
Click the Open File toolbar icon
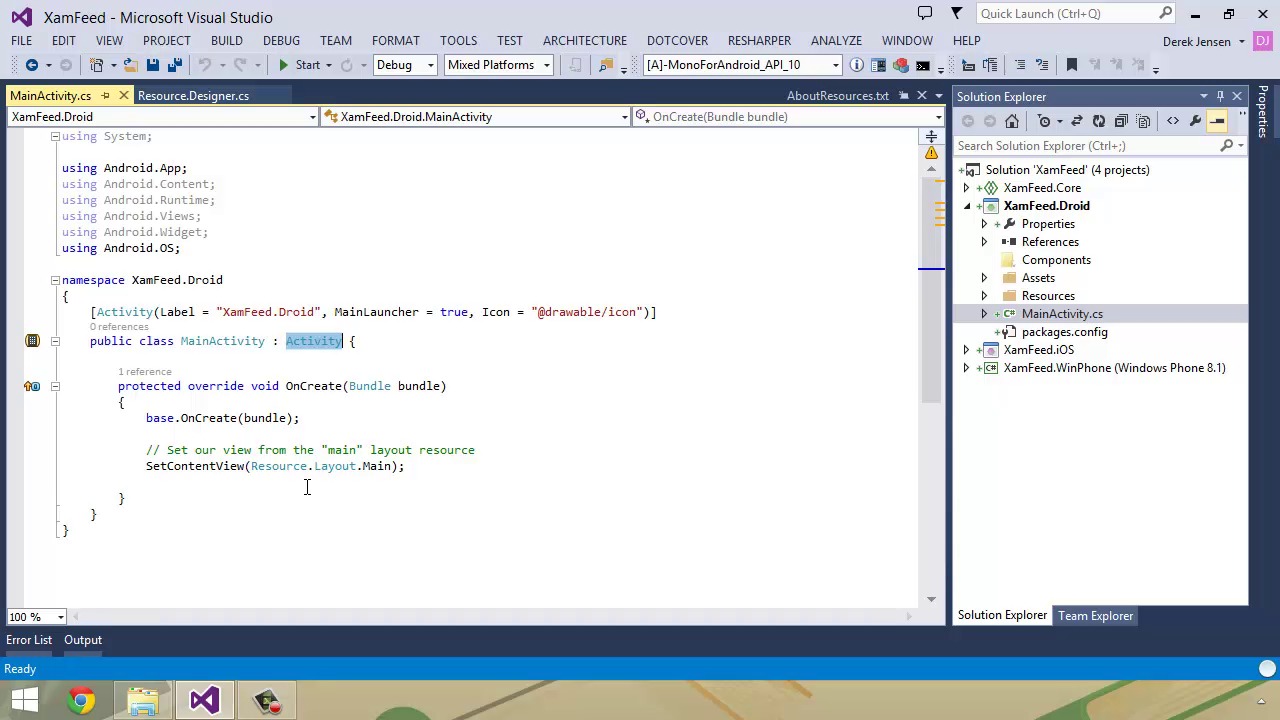(x=130, y=65)
